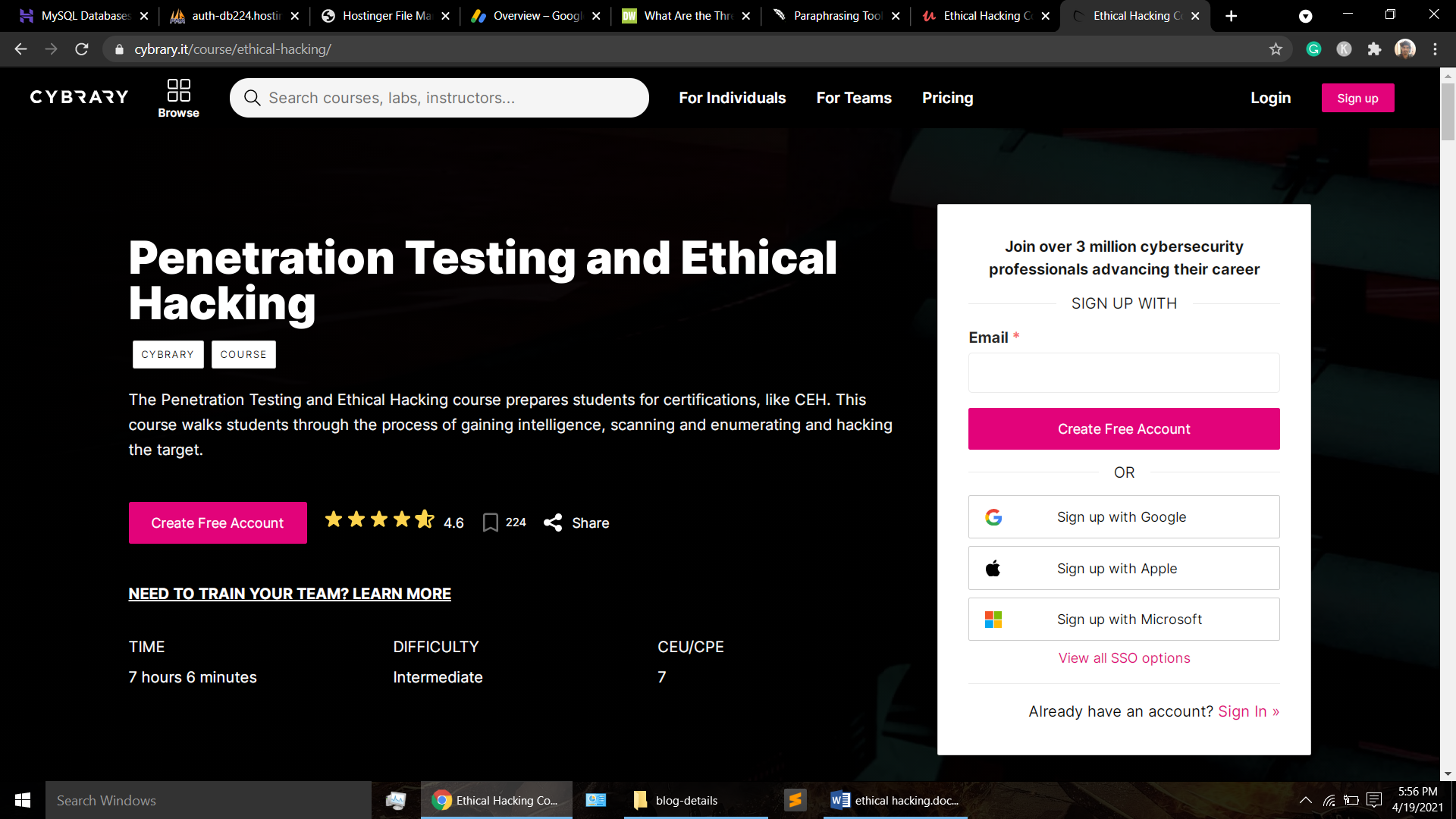Open the action center notification icon
Image resolution: width=1456 pixels, height=819 pixels.
pos(1374,800)
